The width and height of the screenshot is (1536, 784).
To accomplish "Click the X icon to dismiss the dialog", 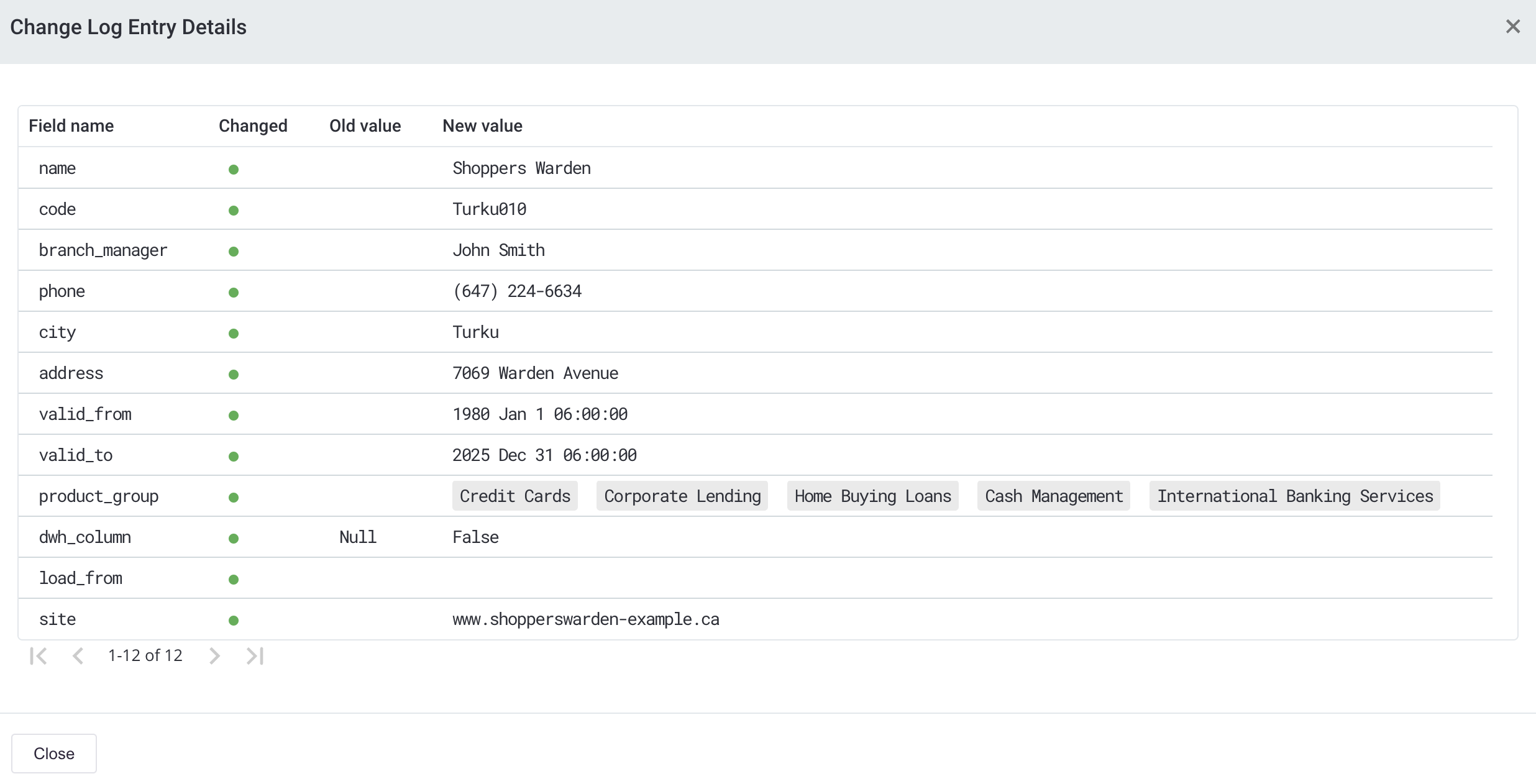I will click(1513, 27).
